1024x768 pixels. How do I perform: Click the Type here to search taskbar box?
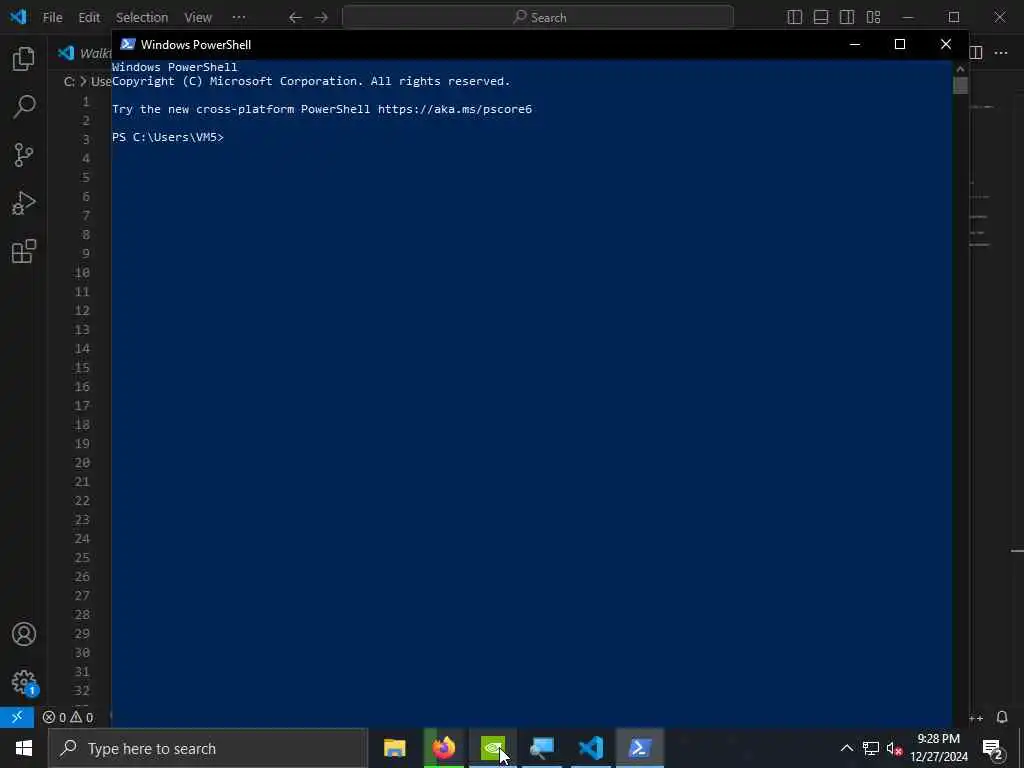point(208,748)
